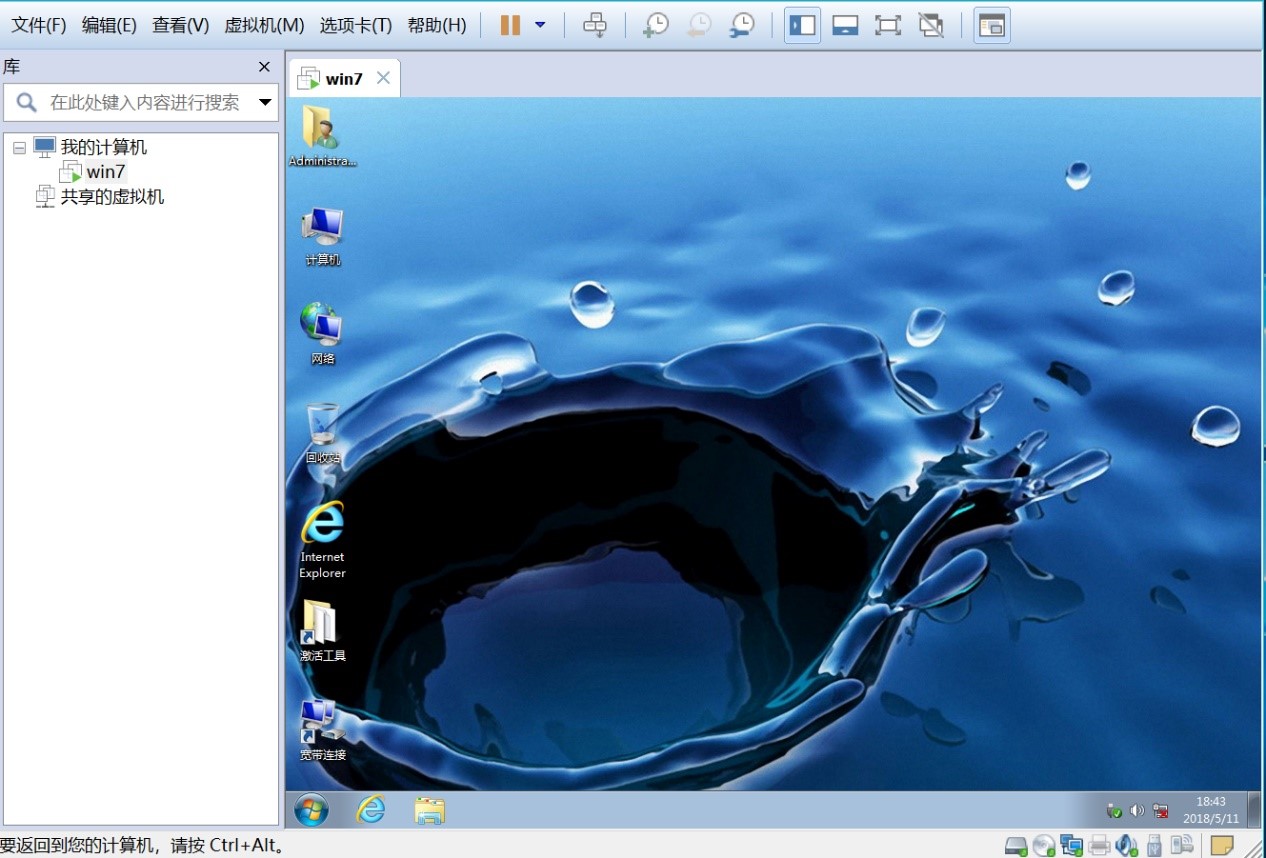The width and height of the screenshot is (1266, 858).
Task: Click the CD/DVD drive device status icon
Action: pos(1044,846)
